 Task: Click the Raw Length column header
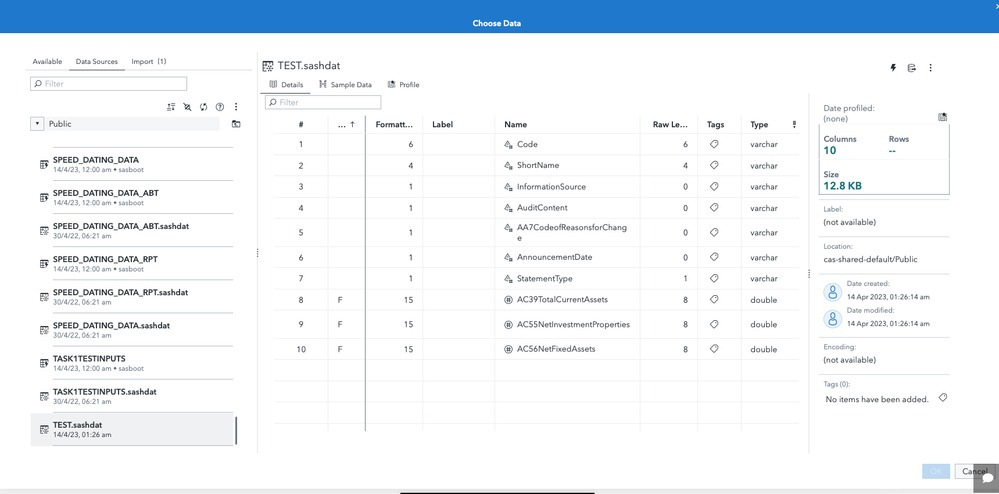point(670,125)
